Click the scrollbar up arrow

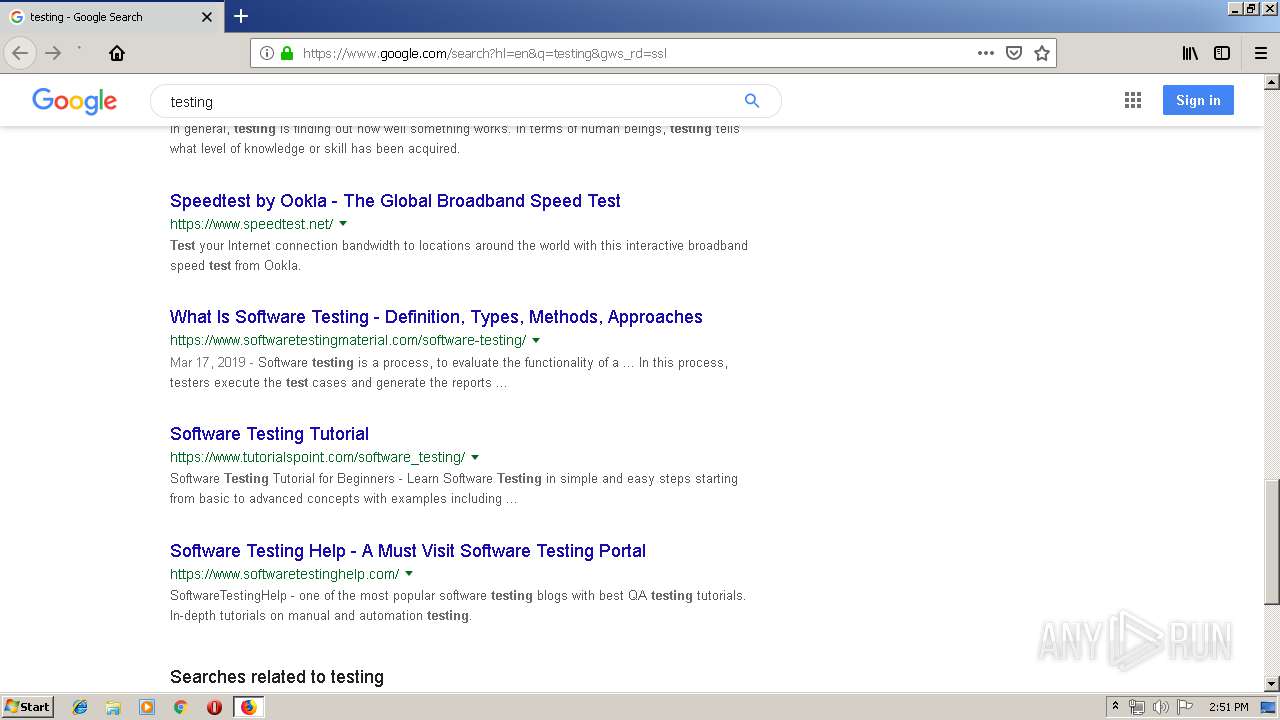1272,81
